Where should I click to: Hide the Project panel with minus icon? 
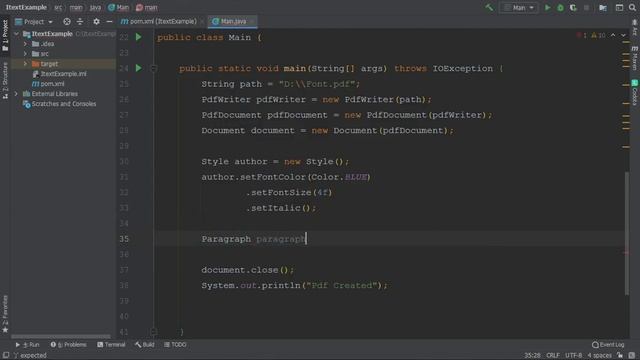tap(109, 22)
